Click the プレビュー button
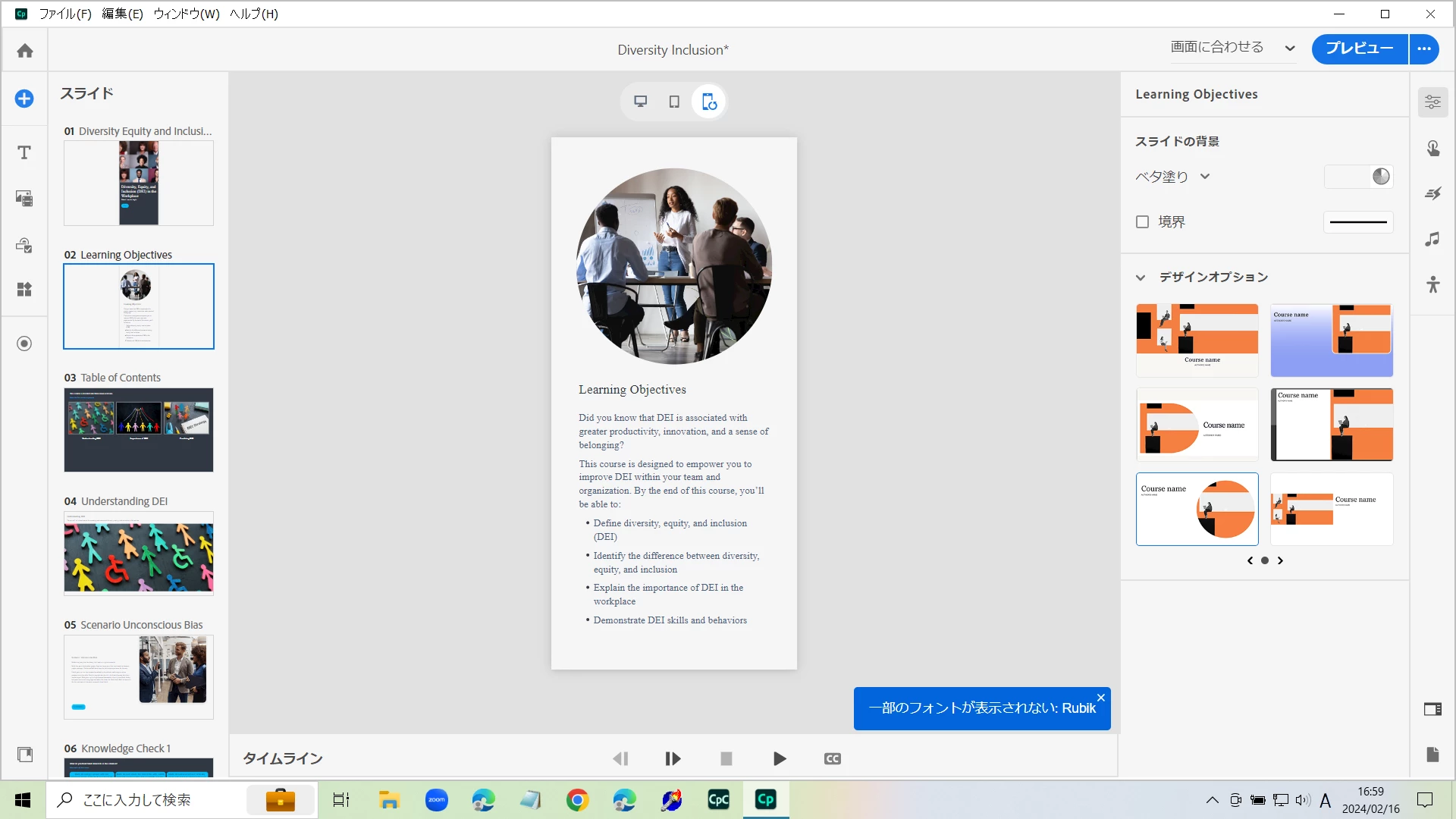1456x819 pixels. click(x=1359, y=49)
